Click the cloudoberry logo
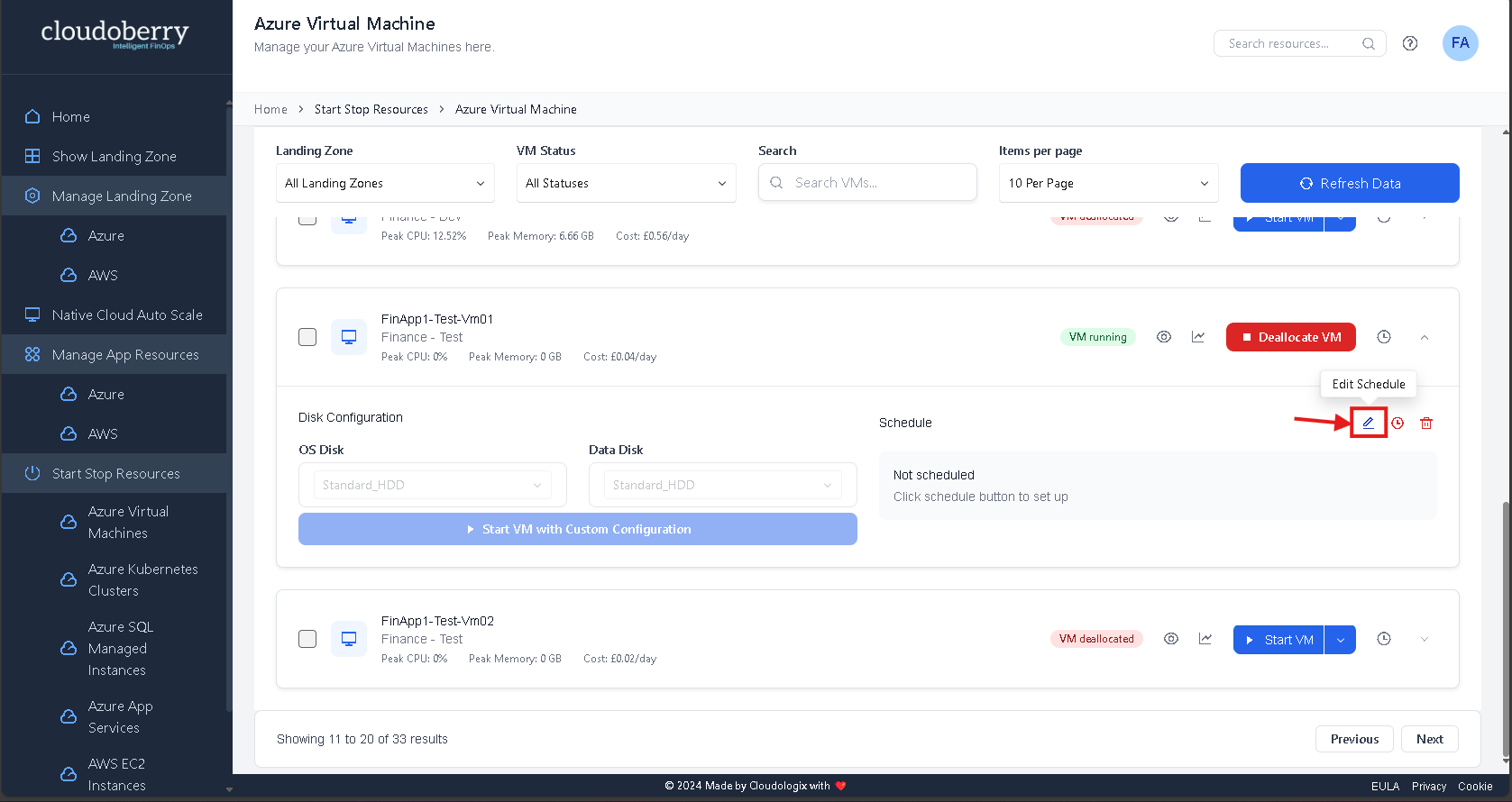 coord(115,34)
